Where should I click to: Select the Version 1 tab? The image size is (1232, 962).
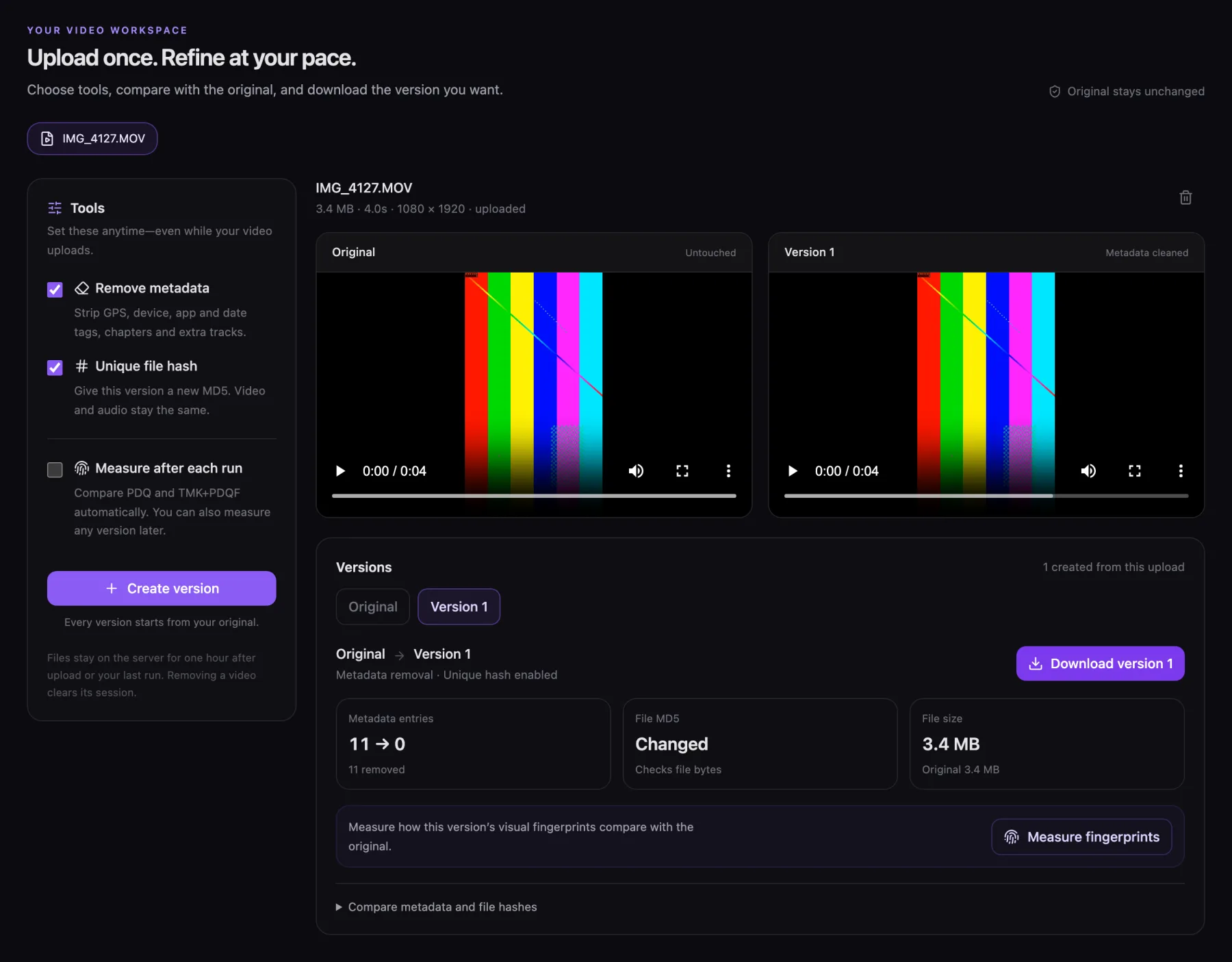459,607
